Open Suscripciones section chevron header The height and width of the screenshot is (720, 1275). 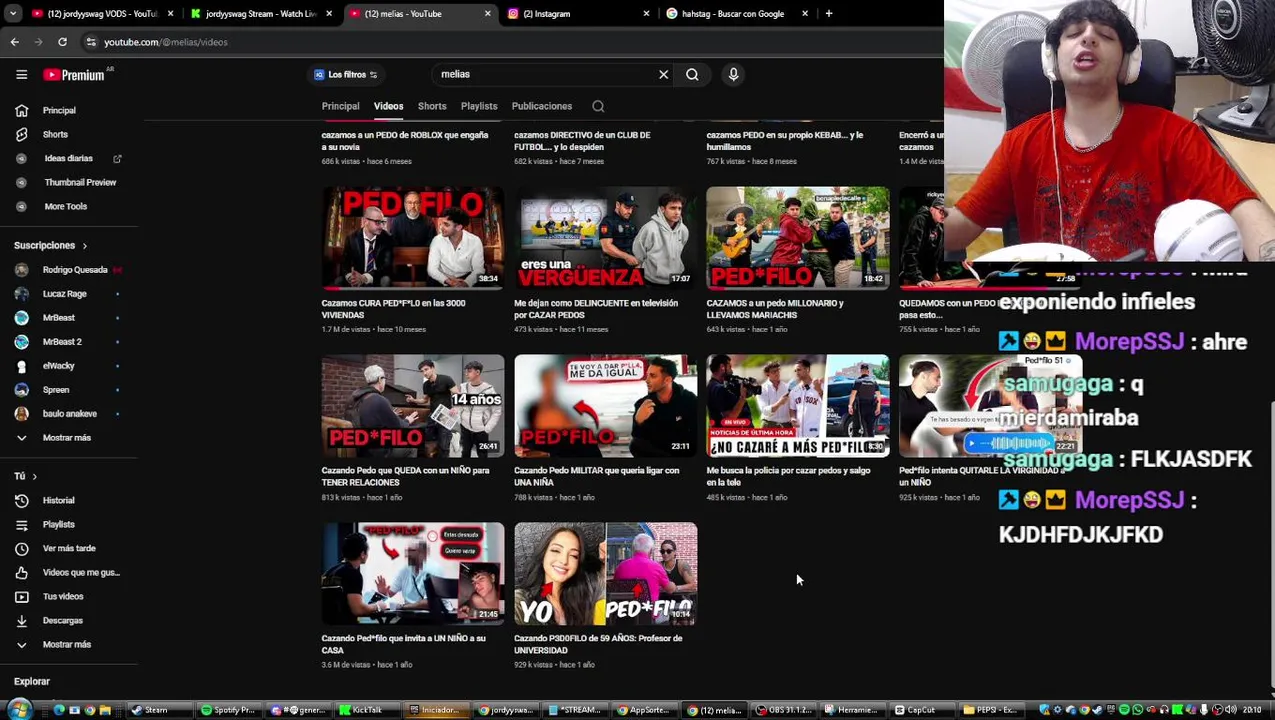[x=50, y=246]
